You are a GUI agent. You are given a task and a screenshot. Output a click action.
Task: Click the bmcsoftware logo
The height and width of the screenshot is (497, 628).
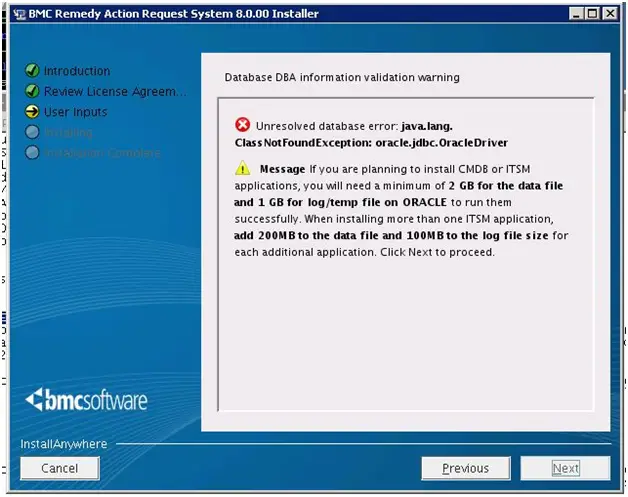click(86, 399)
